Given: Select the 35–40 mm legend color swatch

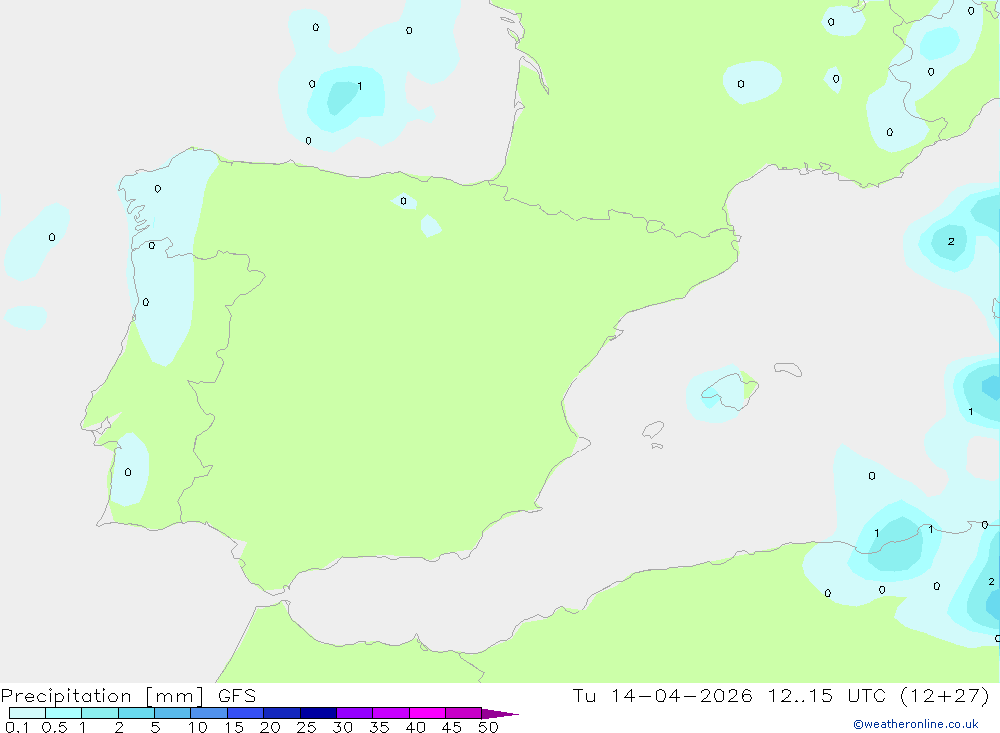Looking at the screenshot, I should point(391,713).
